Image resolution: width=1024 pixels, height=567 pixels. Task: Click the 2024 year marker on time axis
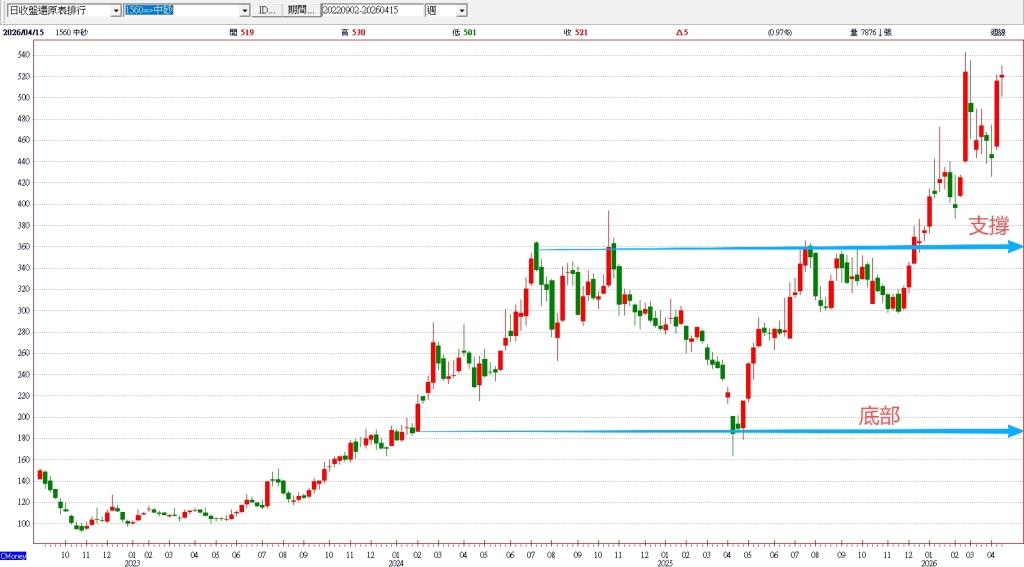(x=397, y=563)
